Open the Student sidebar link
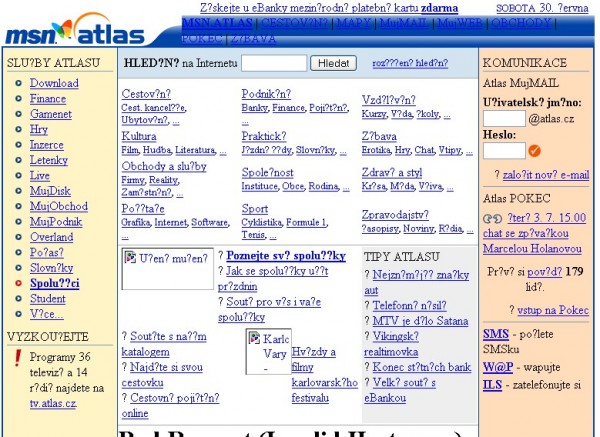This screenshot has height=437, width=600. pyautogui.click(x=48, y=298)
